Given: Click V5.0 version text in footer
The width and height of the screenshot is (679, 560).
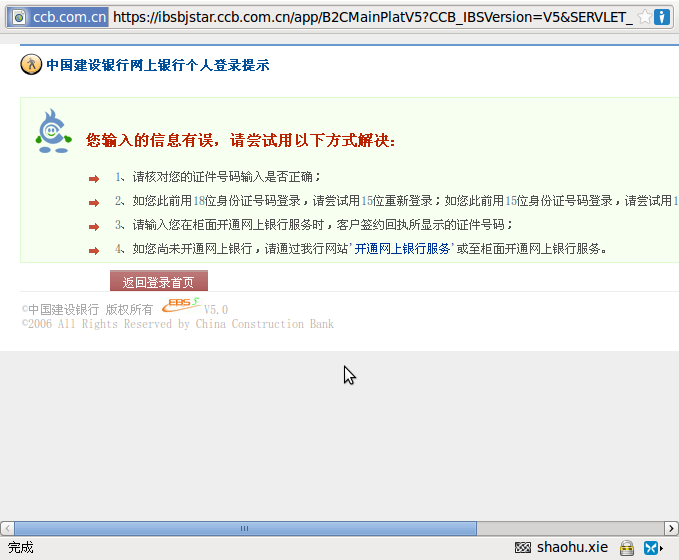Looking at the screenshot, I should click(216, 310).
